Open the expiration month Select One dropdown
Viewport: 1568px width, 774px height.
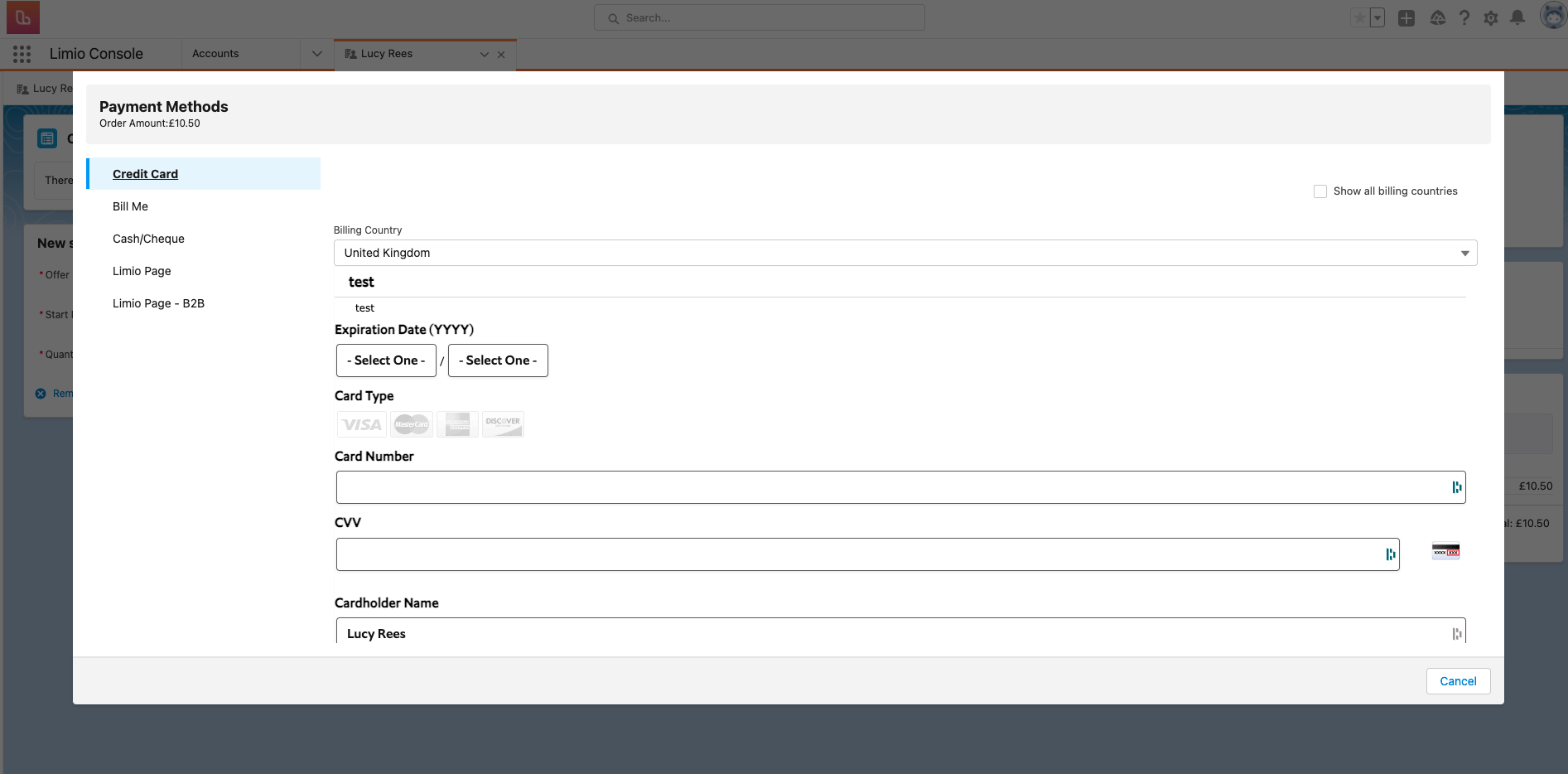386,360
